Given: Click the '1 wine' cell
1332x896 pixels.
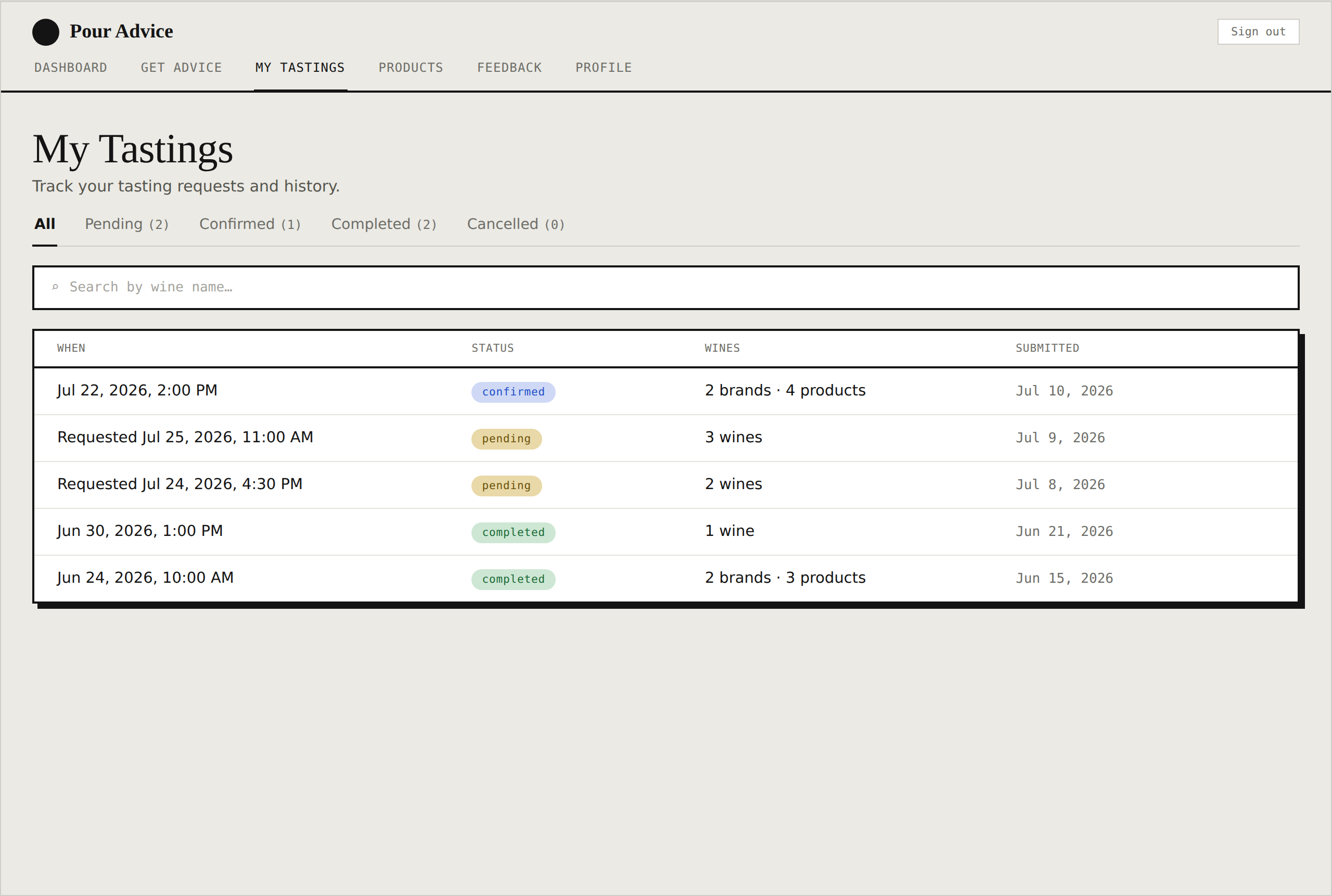Looking at the screenshot, I should pyautogui.click(x=729, y=531).
